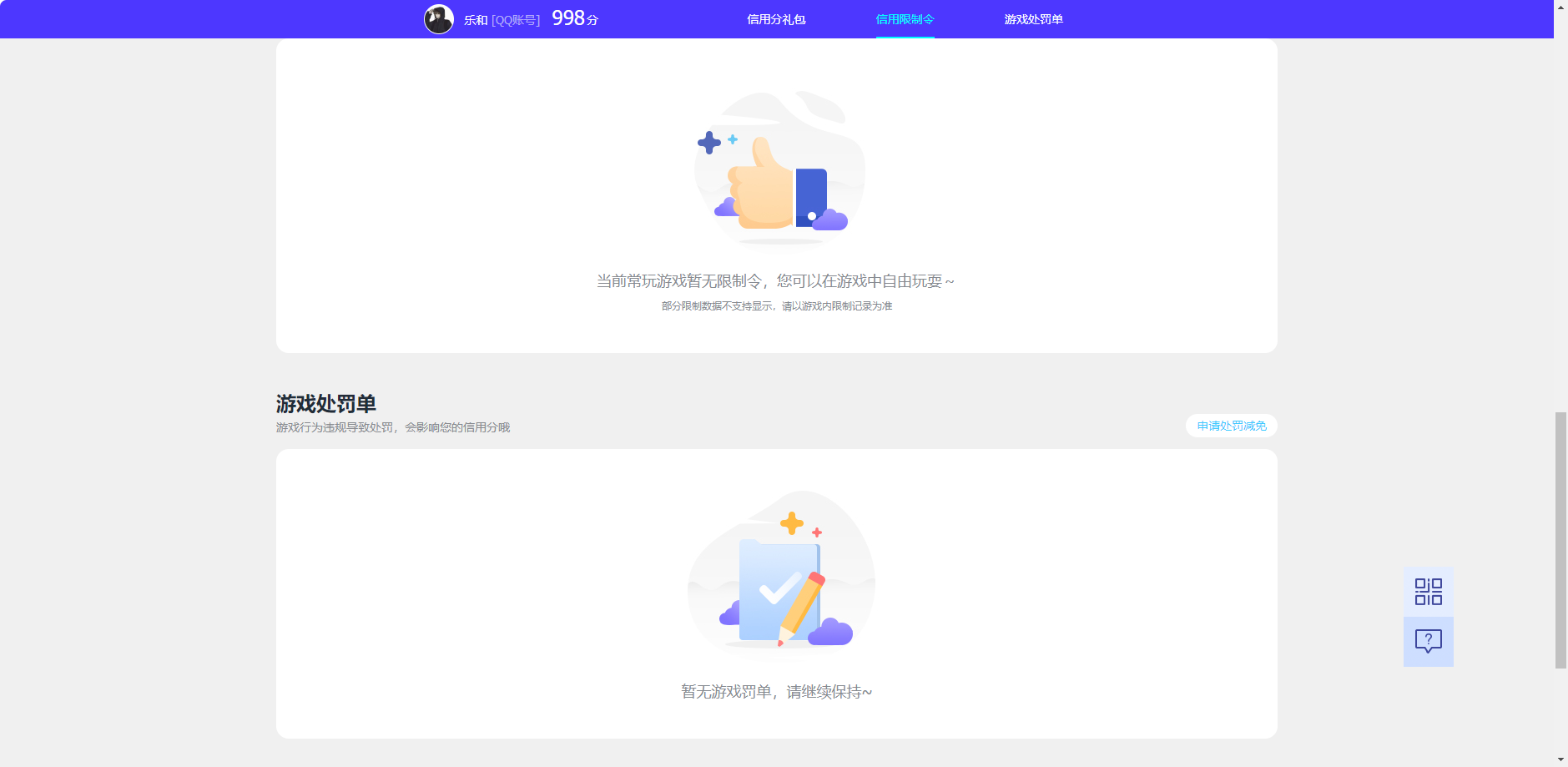This screenshot has width=1568, height=767.
Task: Click the scrollbar up arrow
Action: pyautogui.click(x=1560, y=8)
